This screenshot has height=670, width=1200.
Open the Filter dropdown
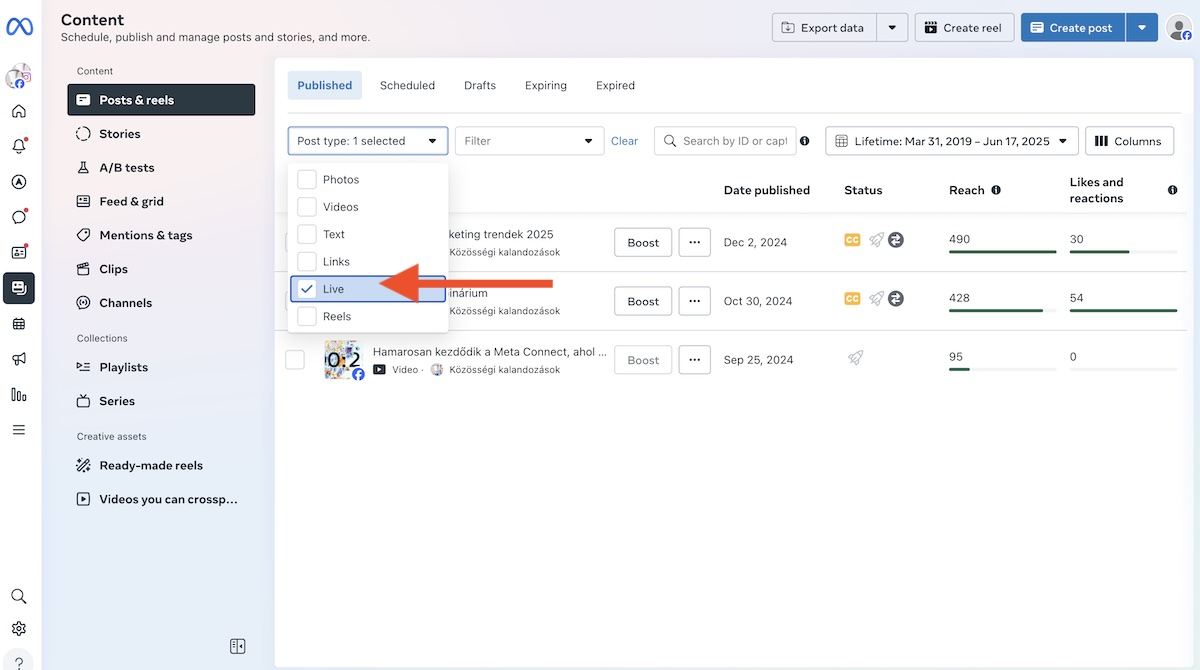[x=529, y=141]
